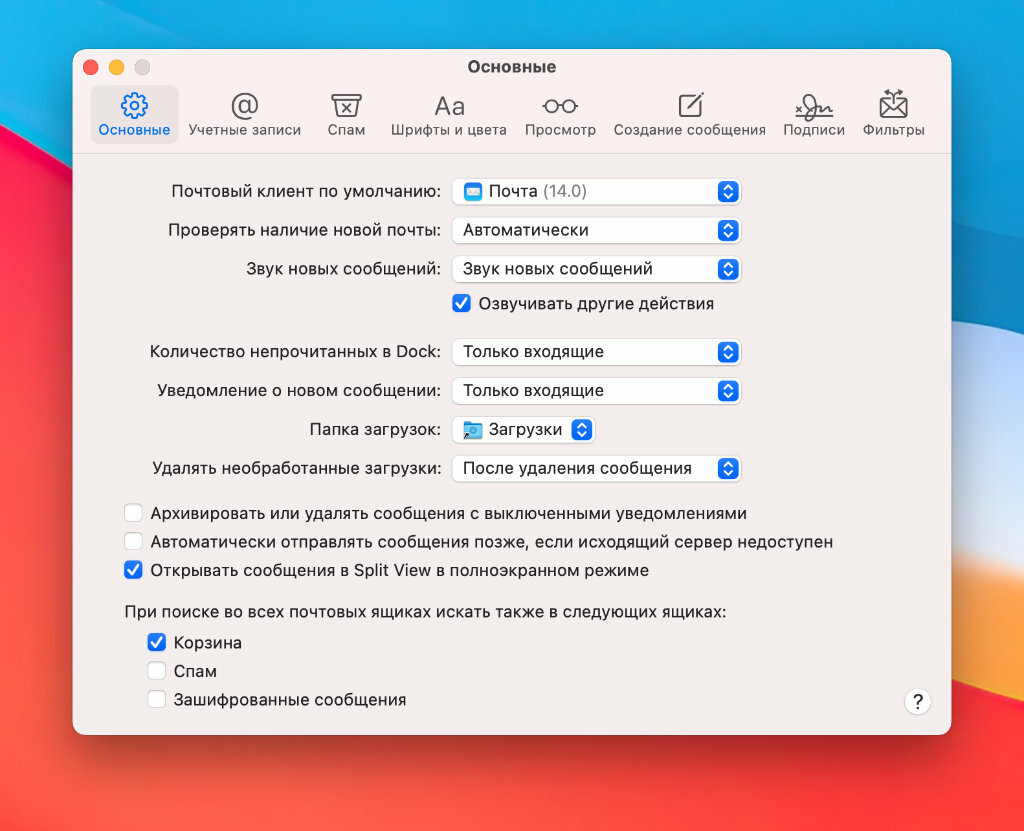Select the 'Основные' window title text
Screen dimensions: 1024x831
(512, 67)
